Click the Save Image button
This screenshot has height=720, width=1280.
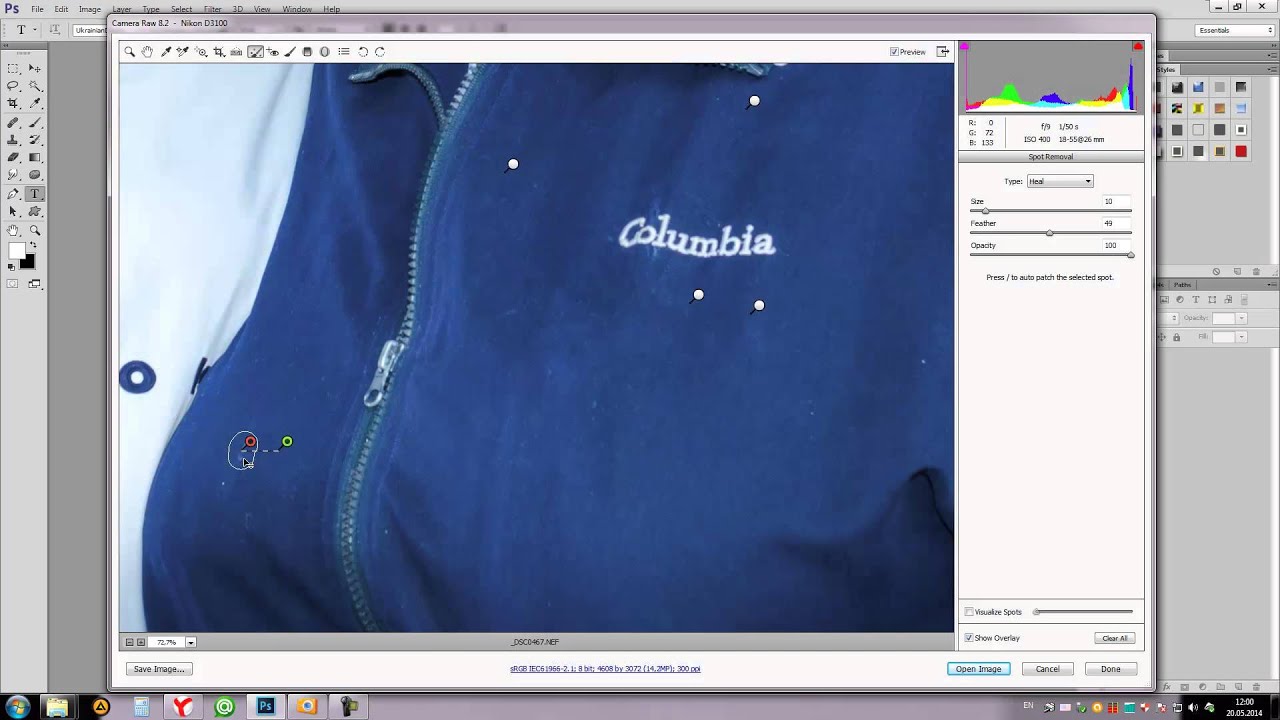(x=159, y=669)
